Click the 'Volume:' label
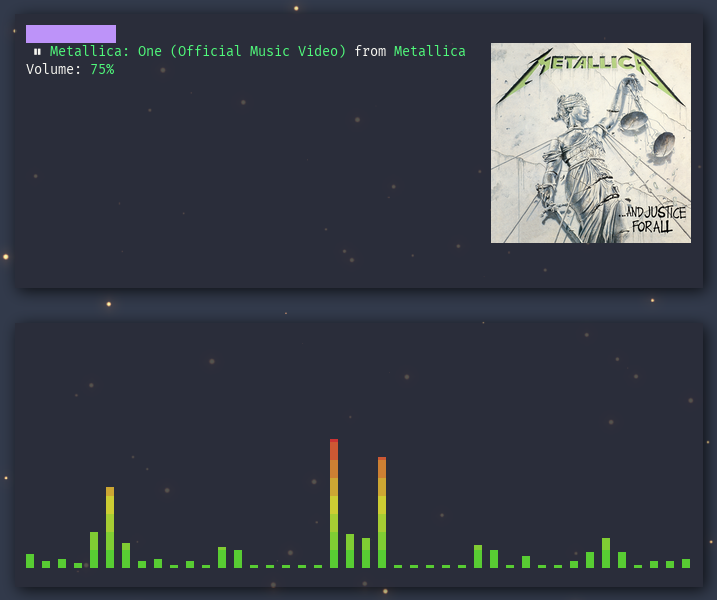 pyautogui.click(x=54, y=70)
